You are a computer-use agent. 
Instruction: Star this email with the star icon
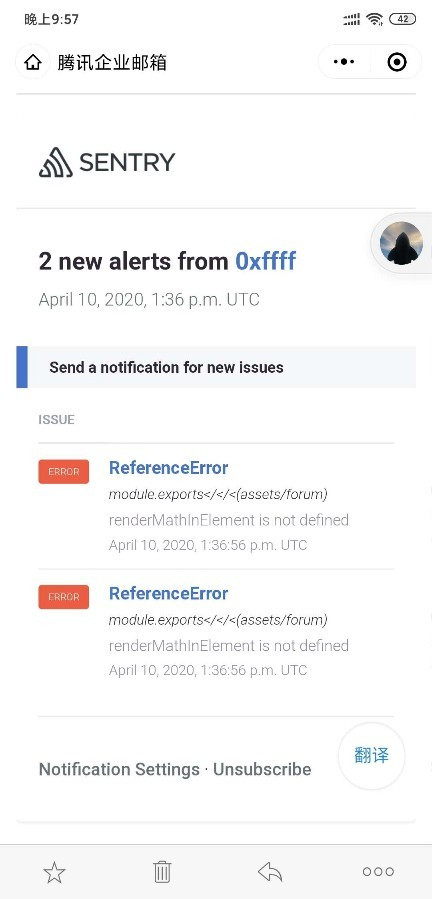(55, 872)
